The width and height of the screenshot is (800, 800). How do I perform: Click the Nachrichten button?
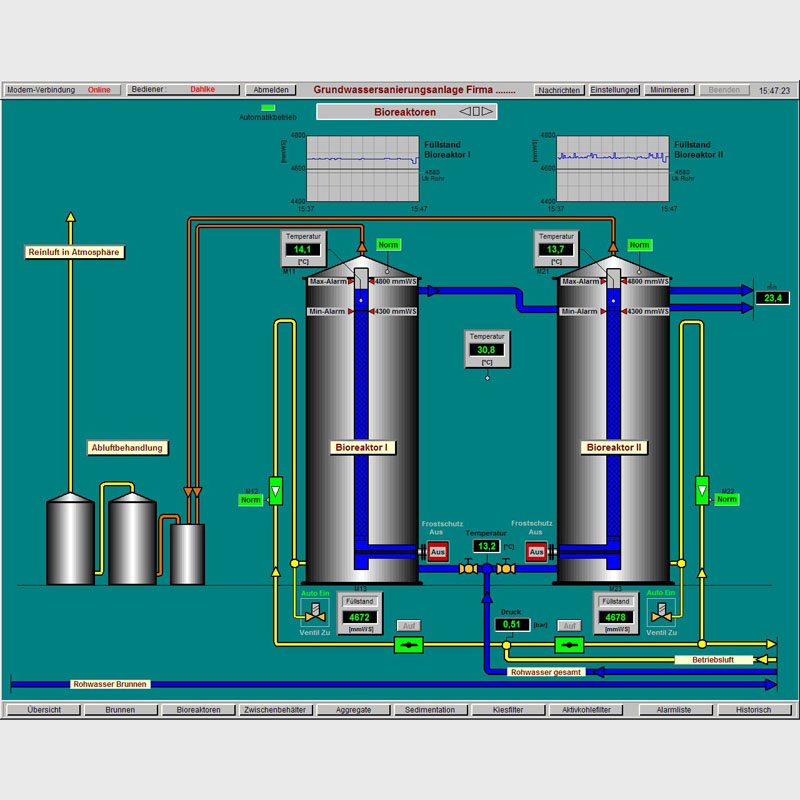559,90
